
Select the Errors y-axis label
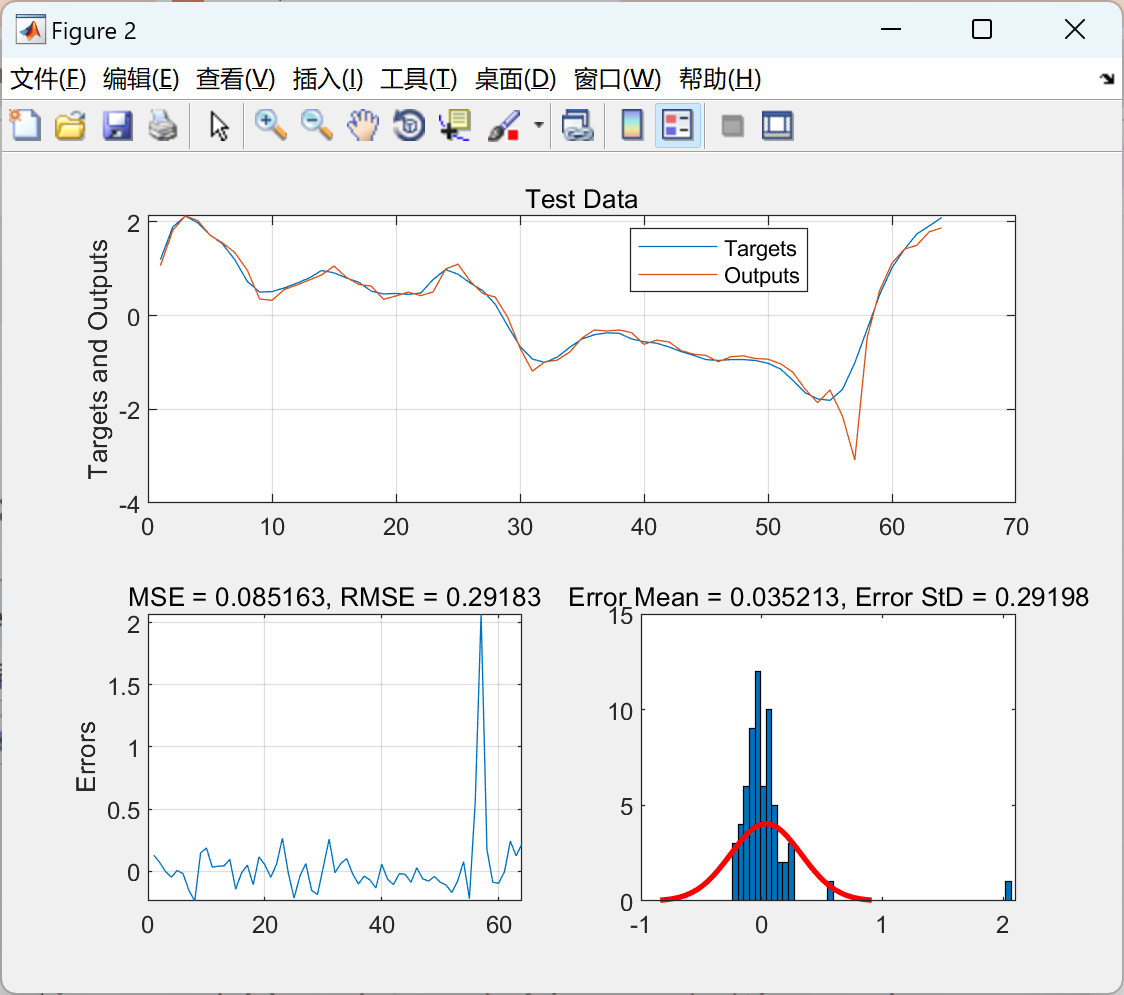(x=86, y=756)
